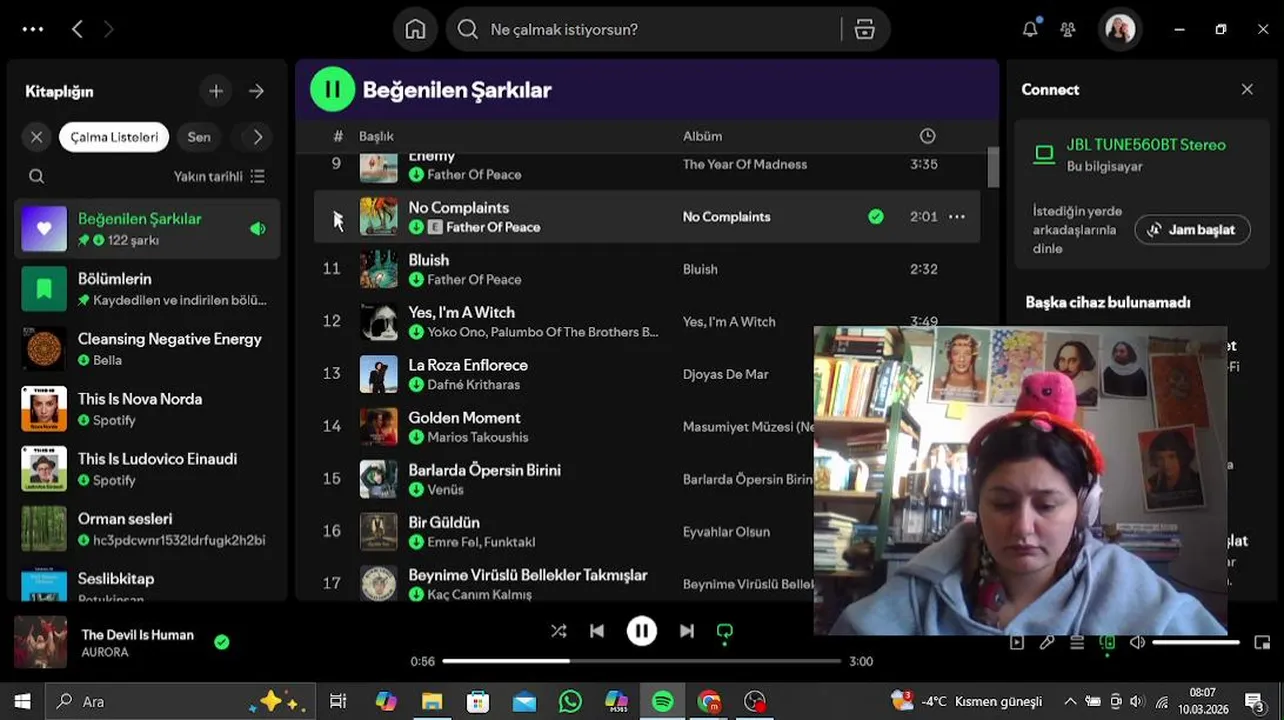Show hidden system tray icons
This screenshot has height=720, width=1284.
(1070, 701)
